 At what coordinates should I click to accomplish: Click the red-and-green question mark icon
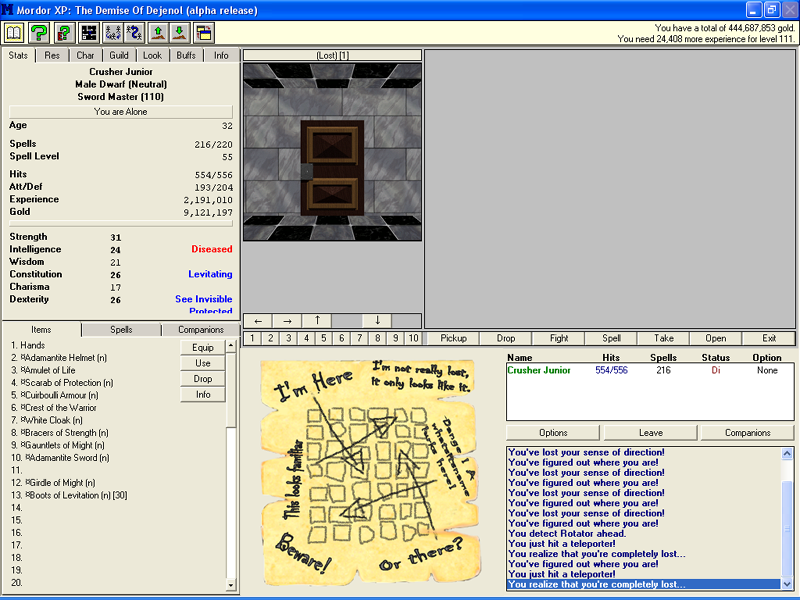[64, 33]
